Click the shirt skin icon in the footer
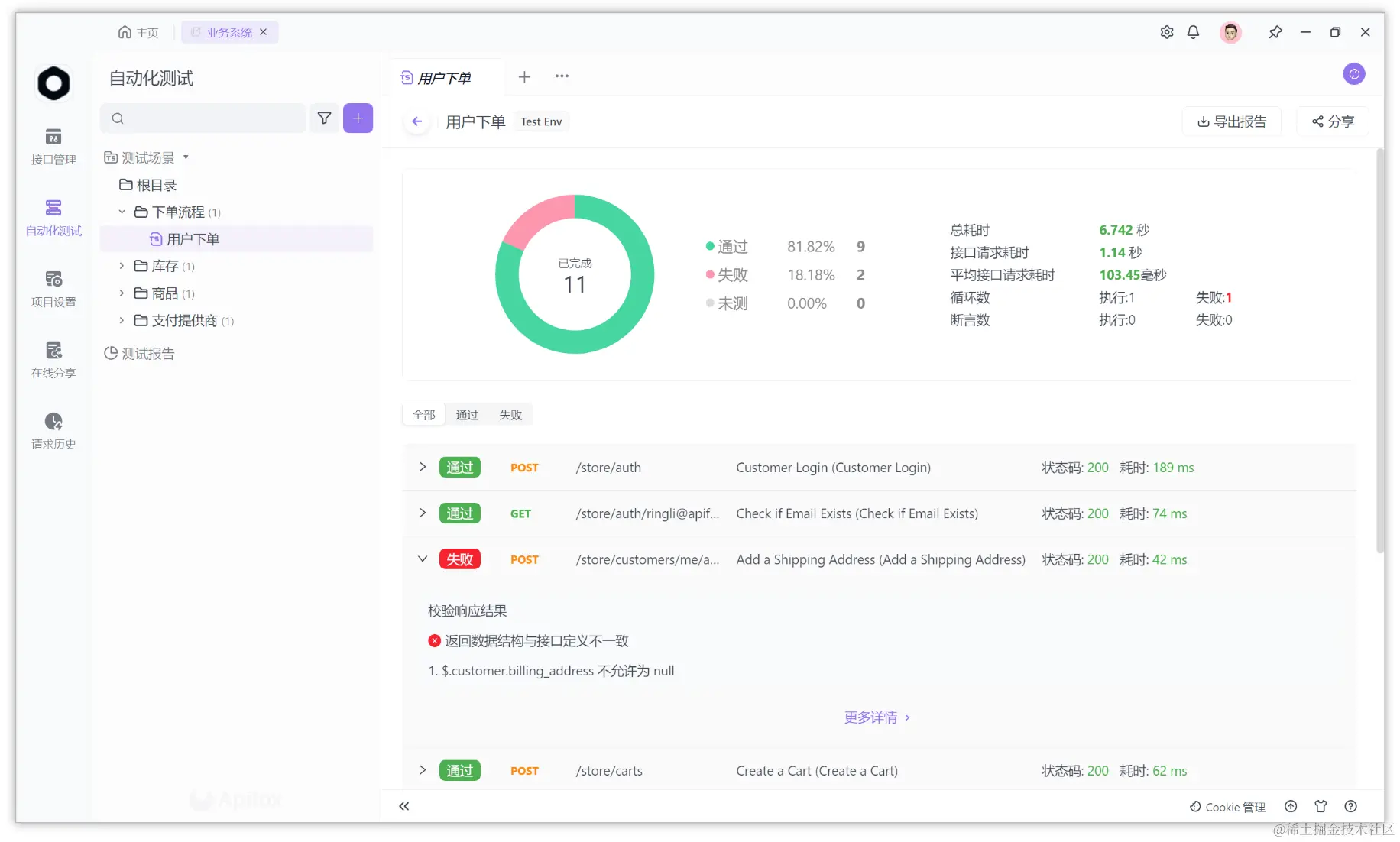Image resolution: width=1400 pixels, height=842 pixels. coord(1321,806)
